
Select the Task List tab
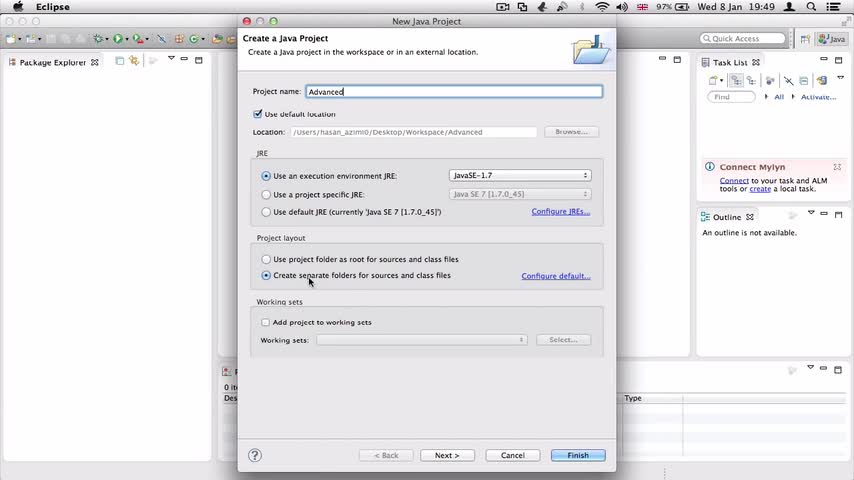point(730,63)
